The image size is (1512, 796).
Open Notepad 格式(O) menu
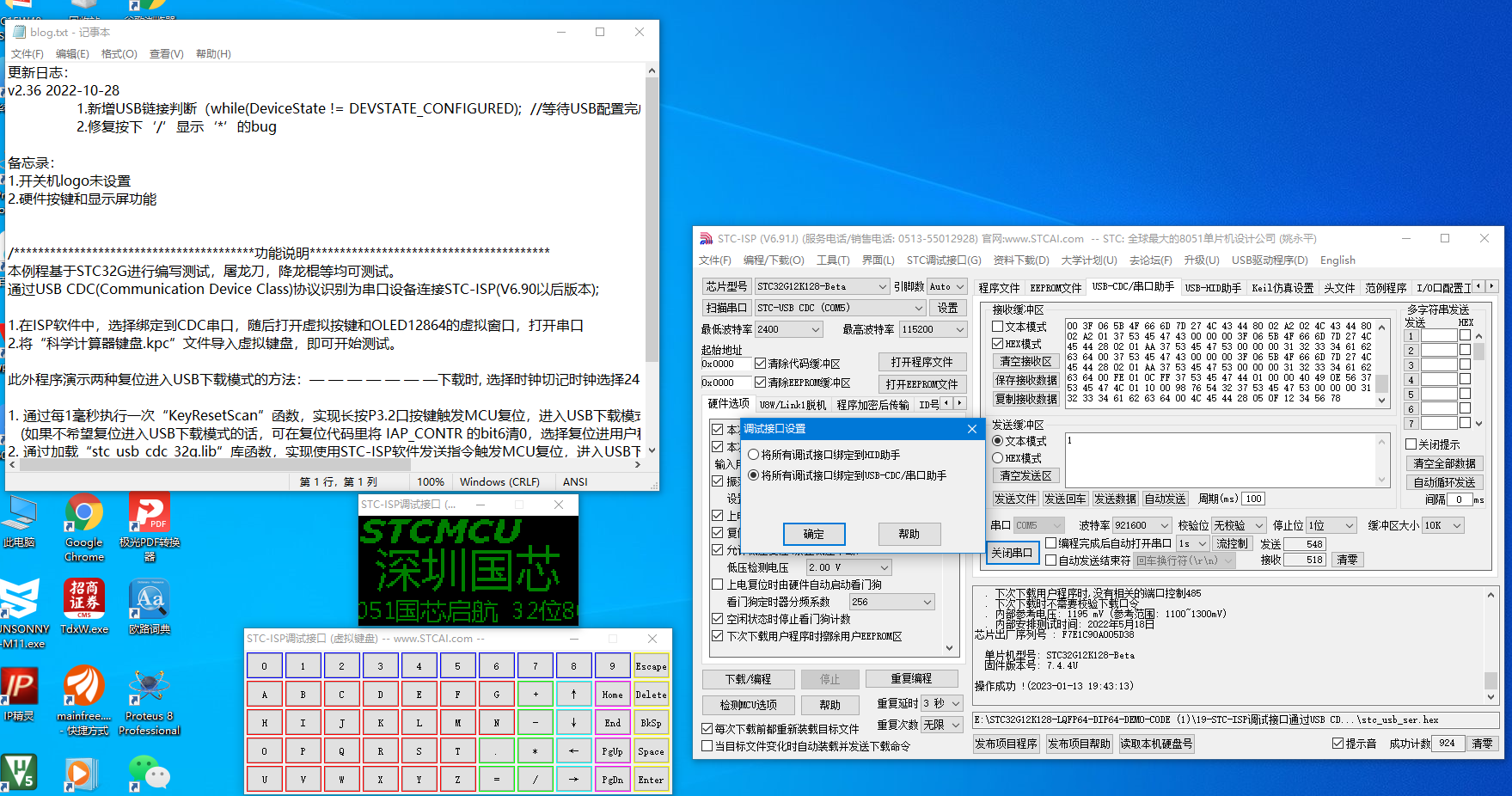[119, 54]
